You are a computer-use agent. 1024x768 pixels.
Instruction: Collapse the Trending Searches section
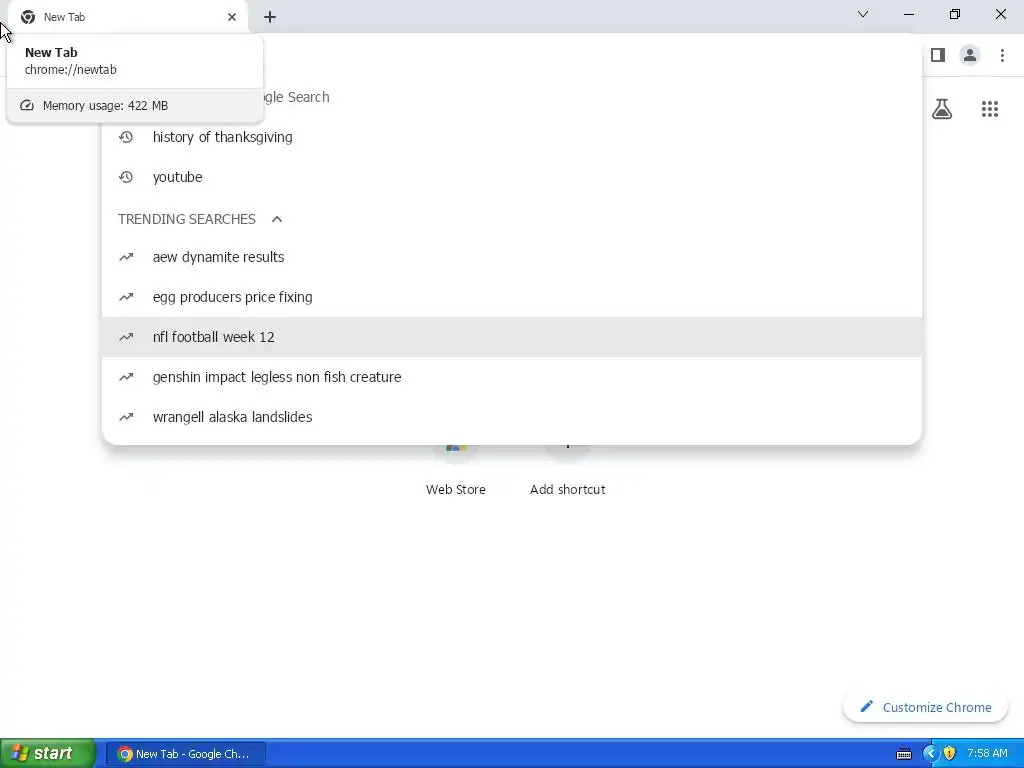click(277, 219)
